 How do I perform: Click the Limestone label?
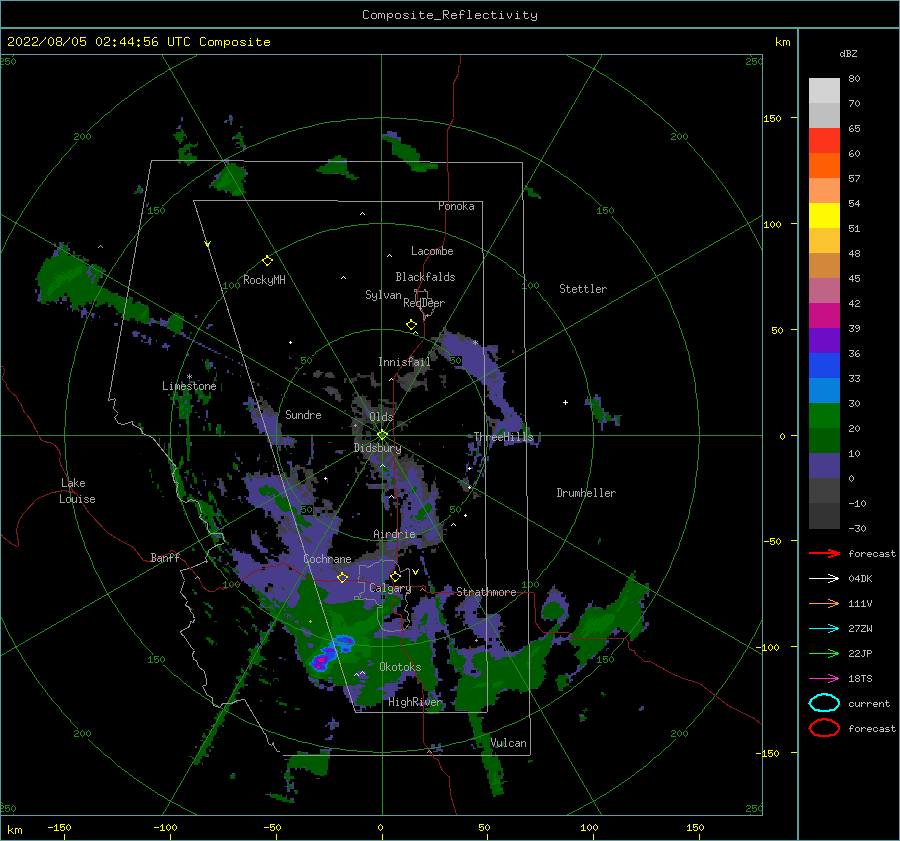[x=189, y=386]
